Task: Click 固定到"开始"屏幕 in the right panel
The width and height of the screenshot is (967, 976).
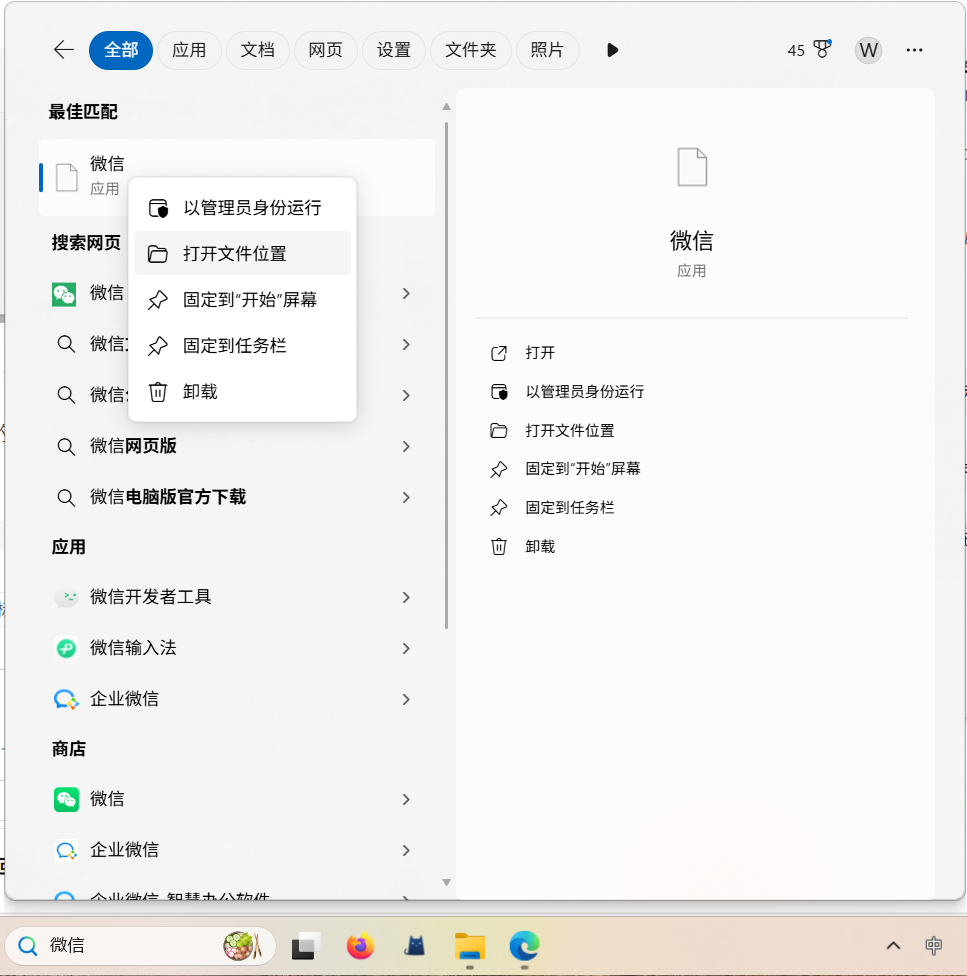Action: (582, 469)
